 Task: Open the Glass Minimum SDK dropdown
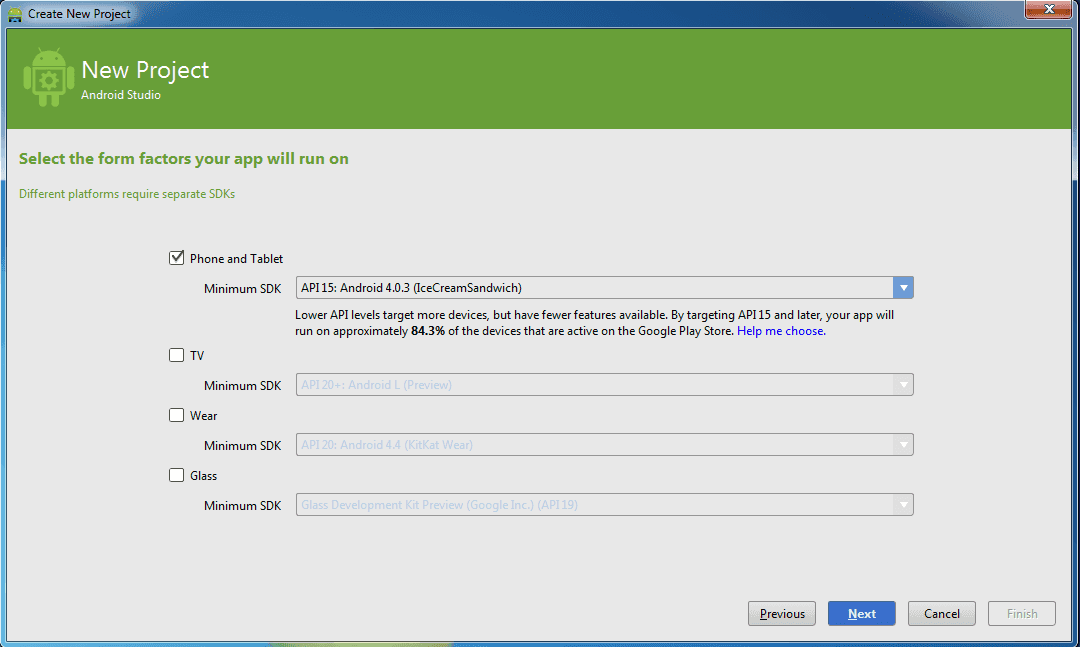[x=604, y=504]
